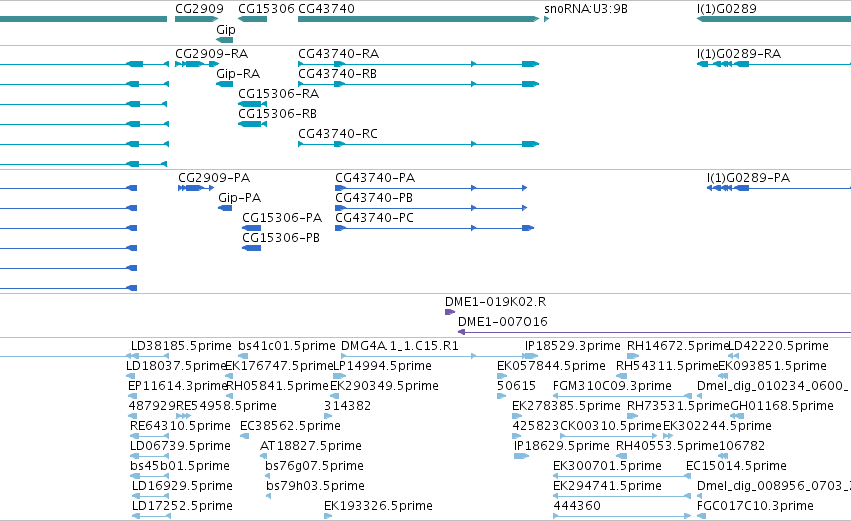Select EST IP18629.5prime

point(561,447)
